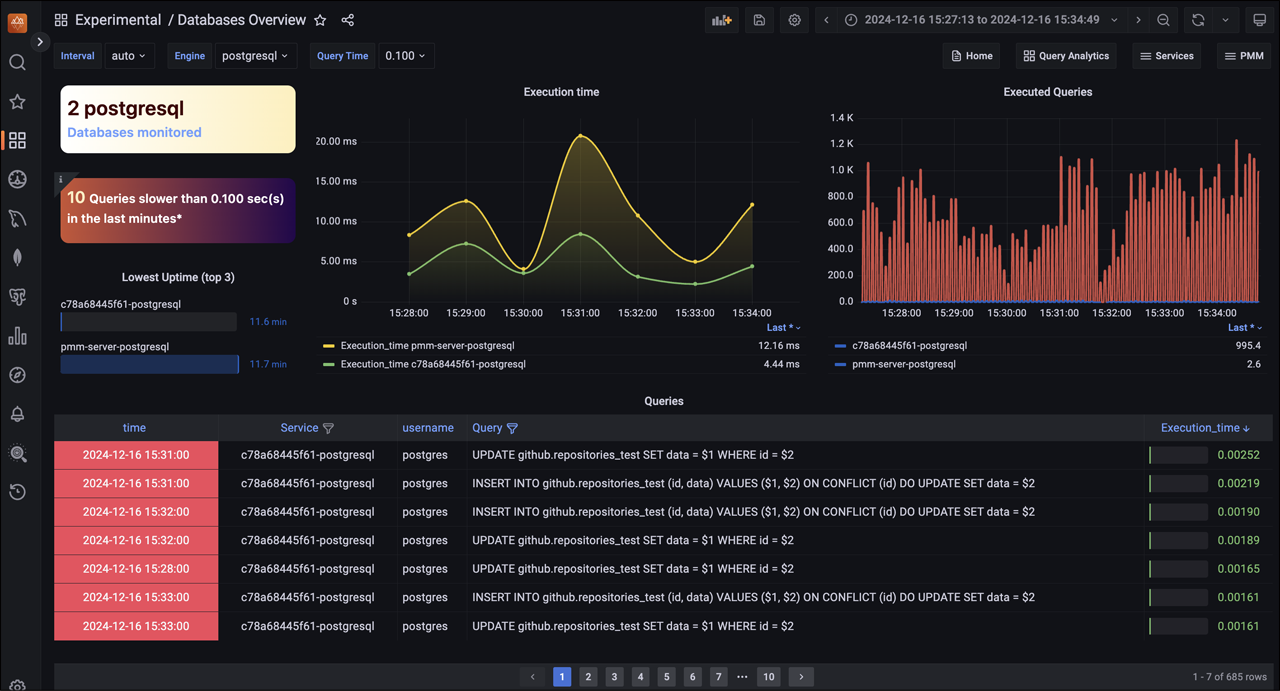Star the Databases Overview dashboard

(x=320, y=20)
